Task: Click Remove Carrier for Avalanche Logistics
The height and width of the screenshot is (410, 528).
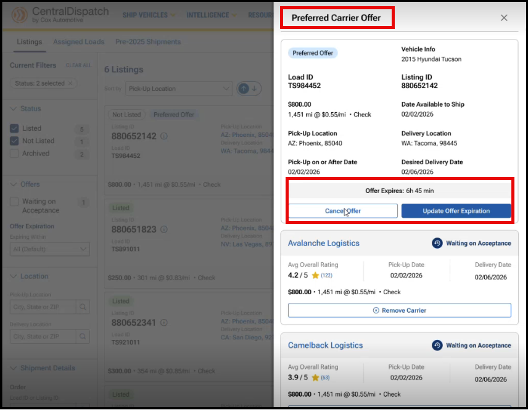Action: (x=399, y=310)
